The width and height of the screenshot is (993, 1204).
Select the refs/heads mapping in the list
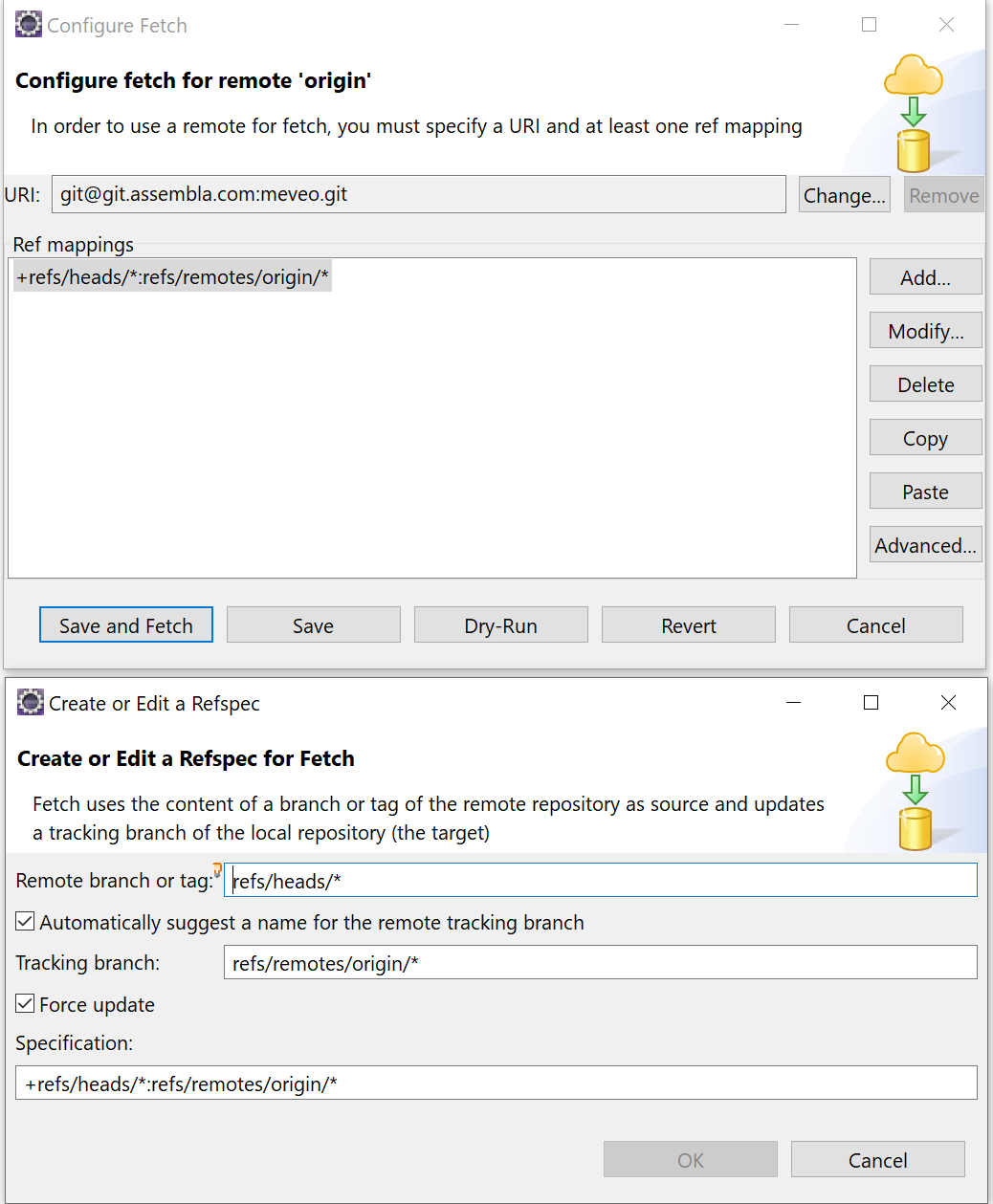click(x=172, y=275)
